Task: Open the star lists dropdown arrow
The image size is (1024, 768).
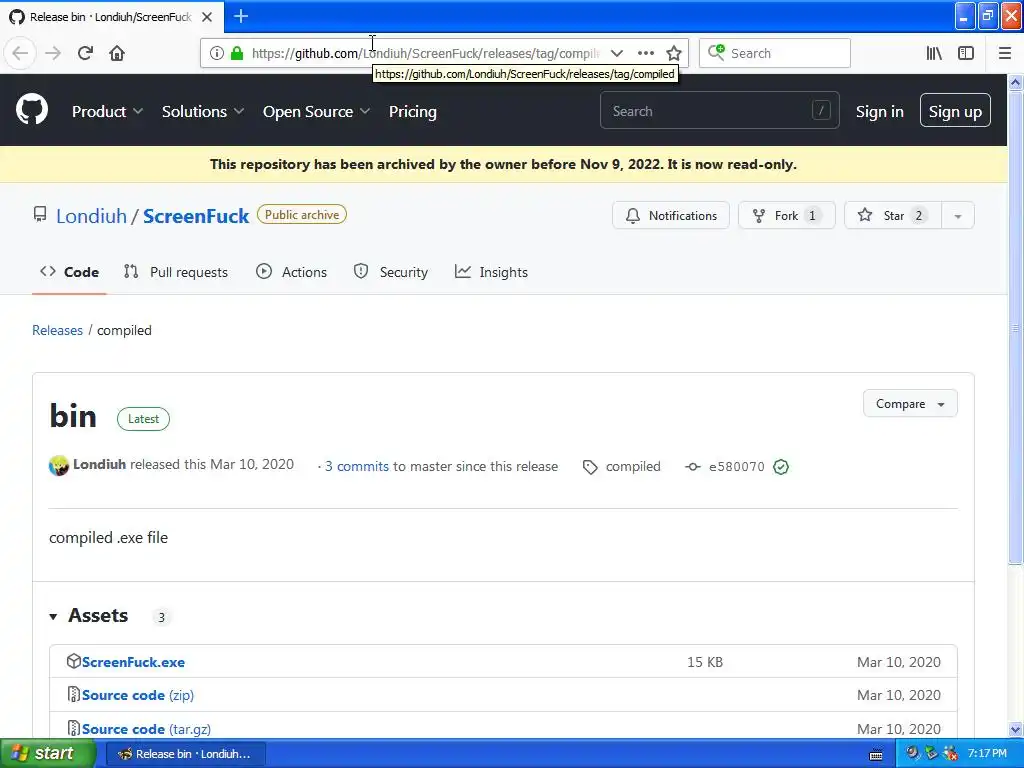Action: click(958, 216)
